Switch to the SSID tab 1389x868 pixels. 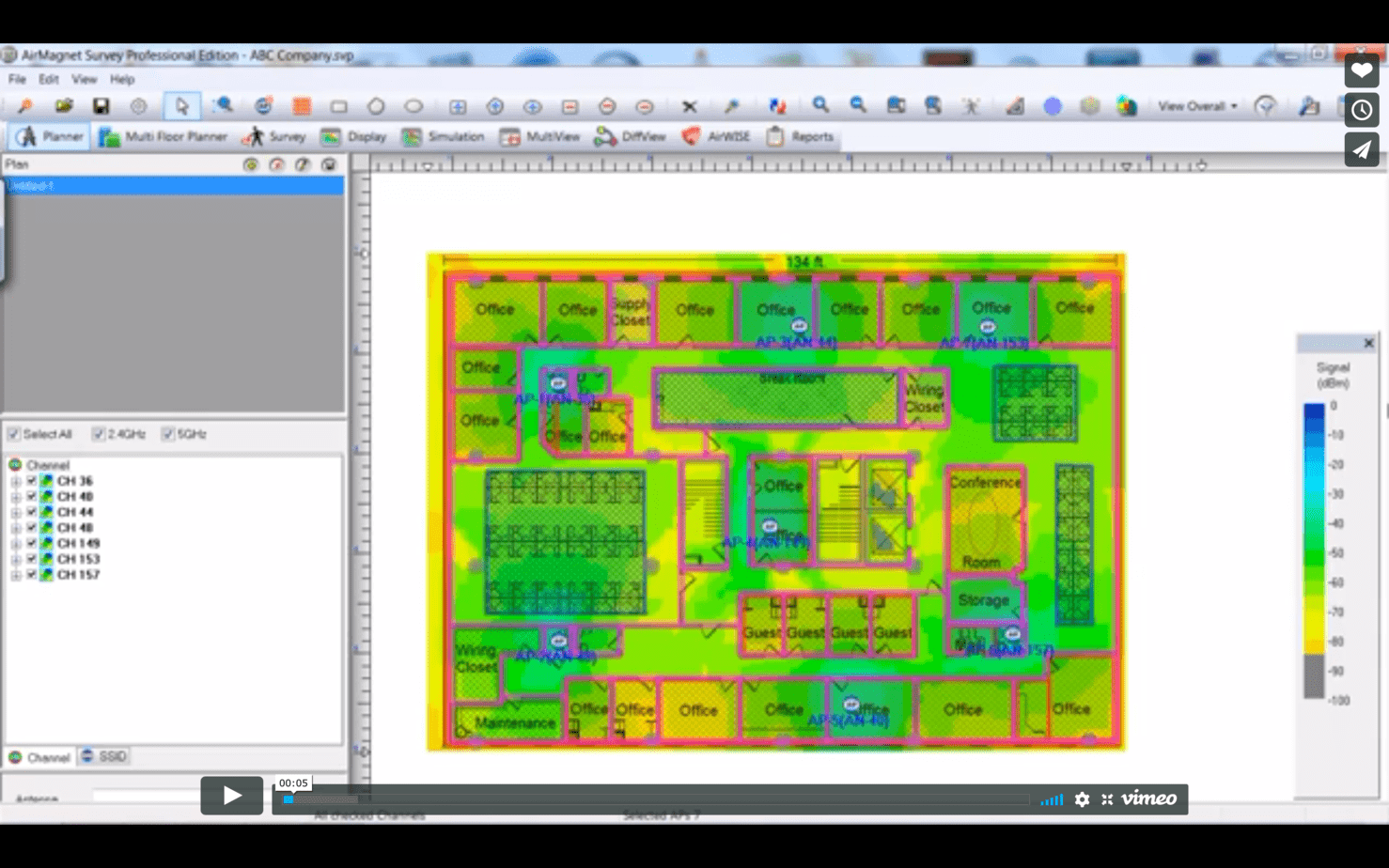pyautogui.click(x=103, y=755)
